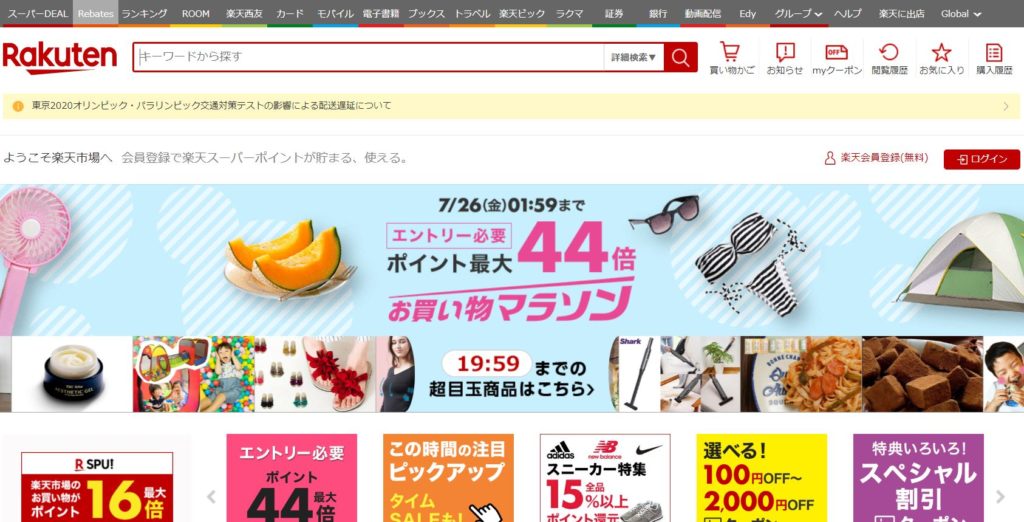Click the red search magnifier button

(680, 57)
